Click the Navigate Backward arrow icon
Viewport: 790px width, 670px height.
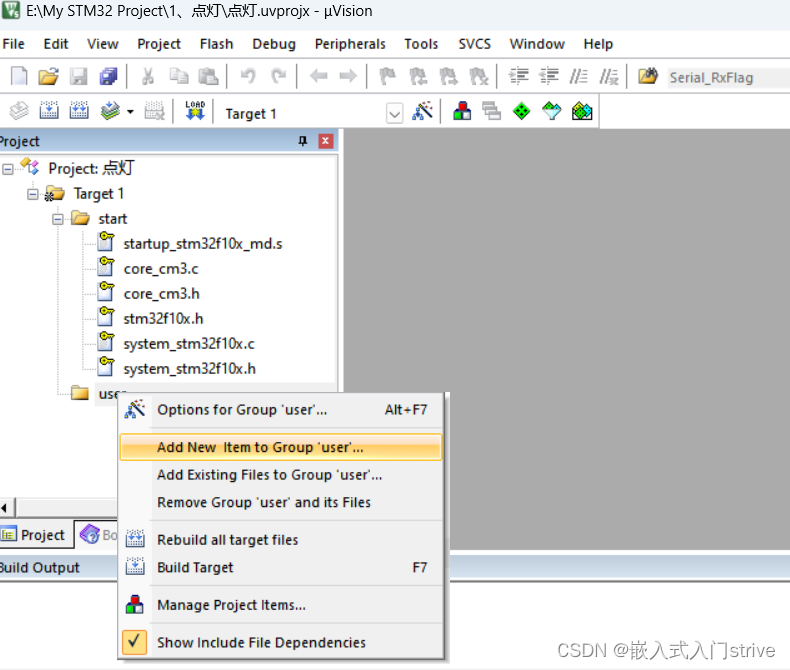[x=318, y=77]
